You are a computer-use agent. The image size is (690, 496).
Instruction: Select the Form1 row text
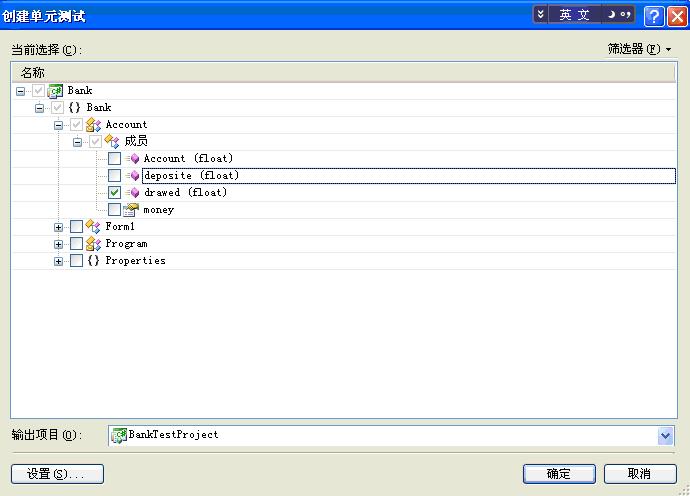120,227
